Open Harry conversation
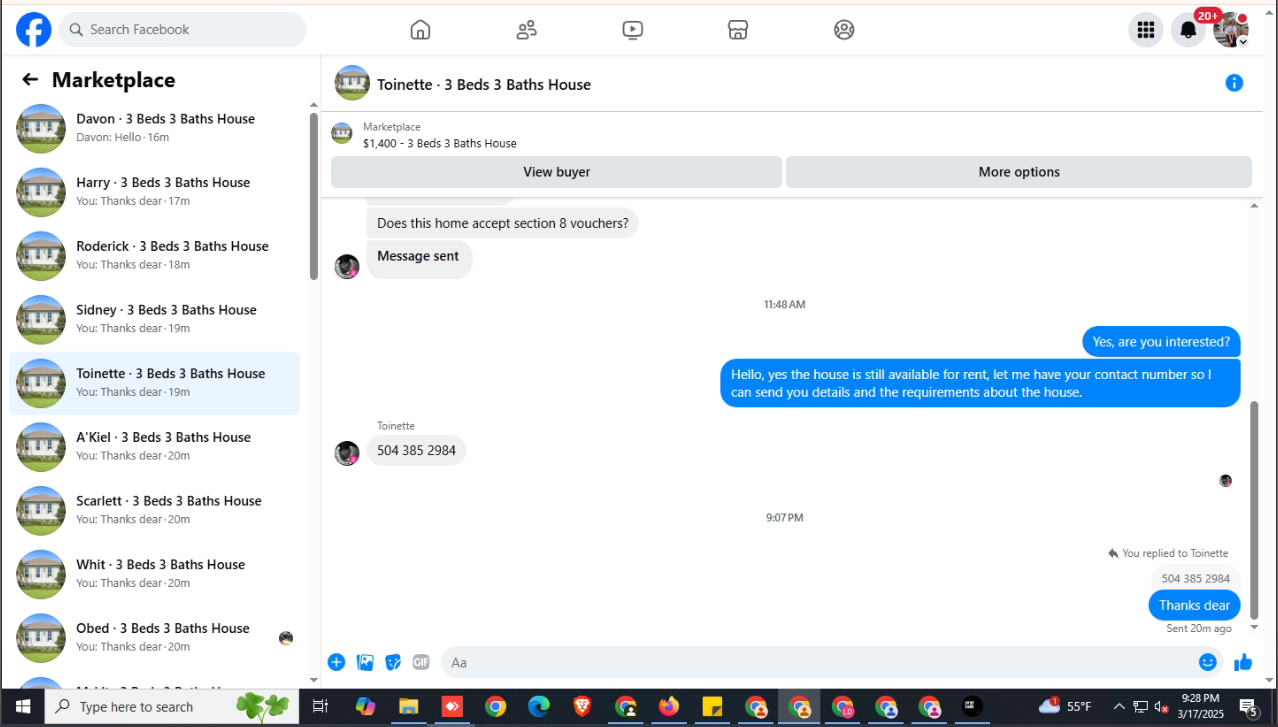1278x727 pixels. coord(155,192)
